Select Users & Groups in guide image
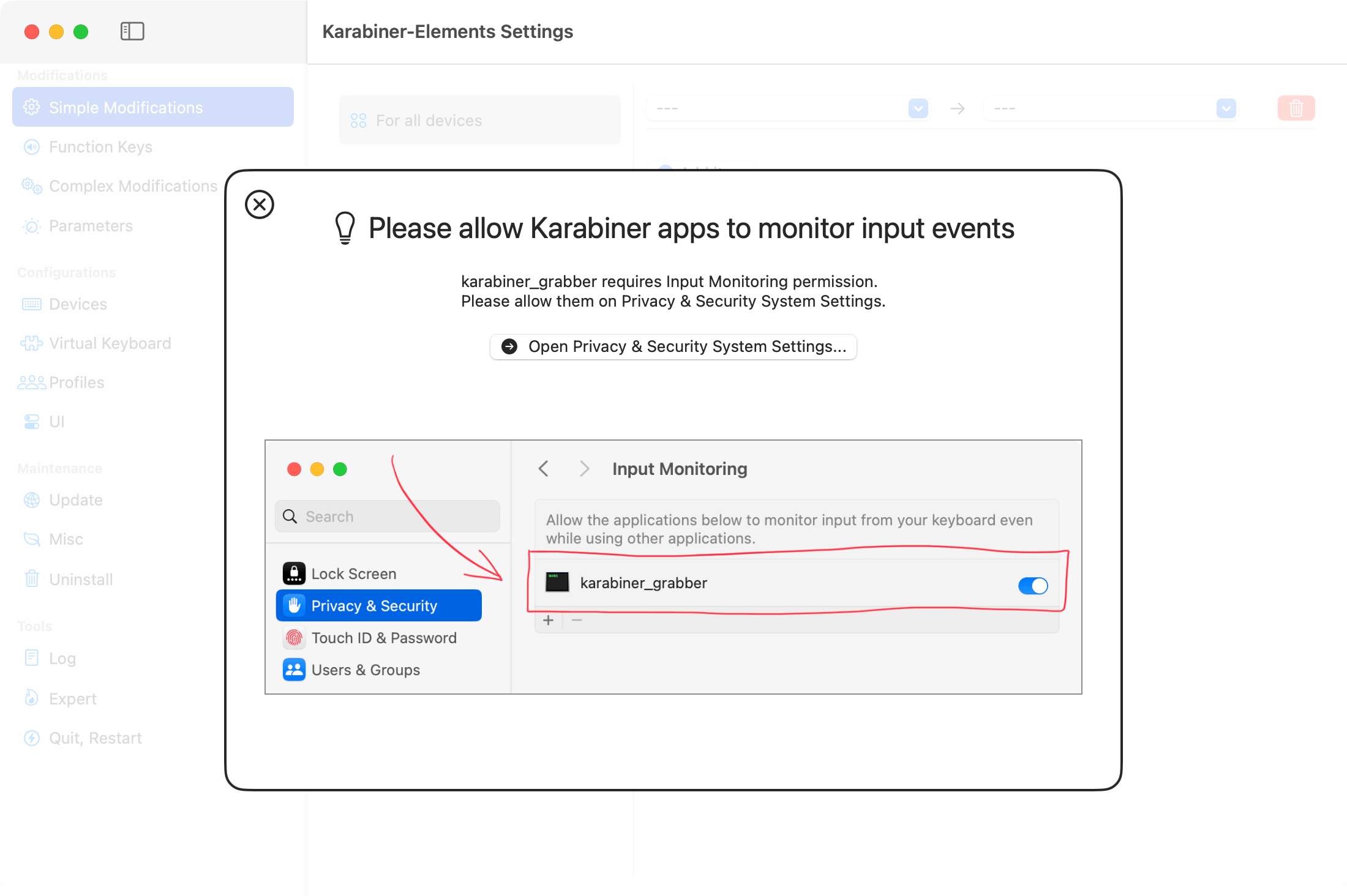Screen dimensions: 1347x896 (x=351, y=670)
